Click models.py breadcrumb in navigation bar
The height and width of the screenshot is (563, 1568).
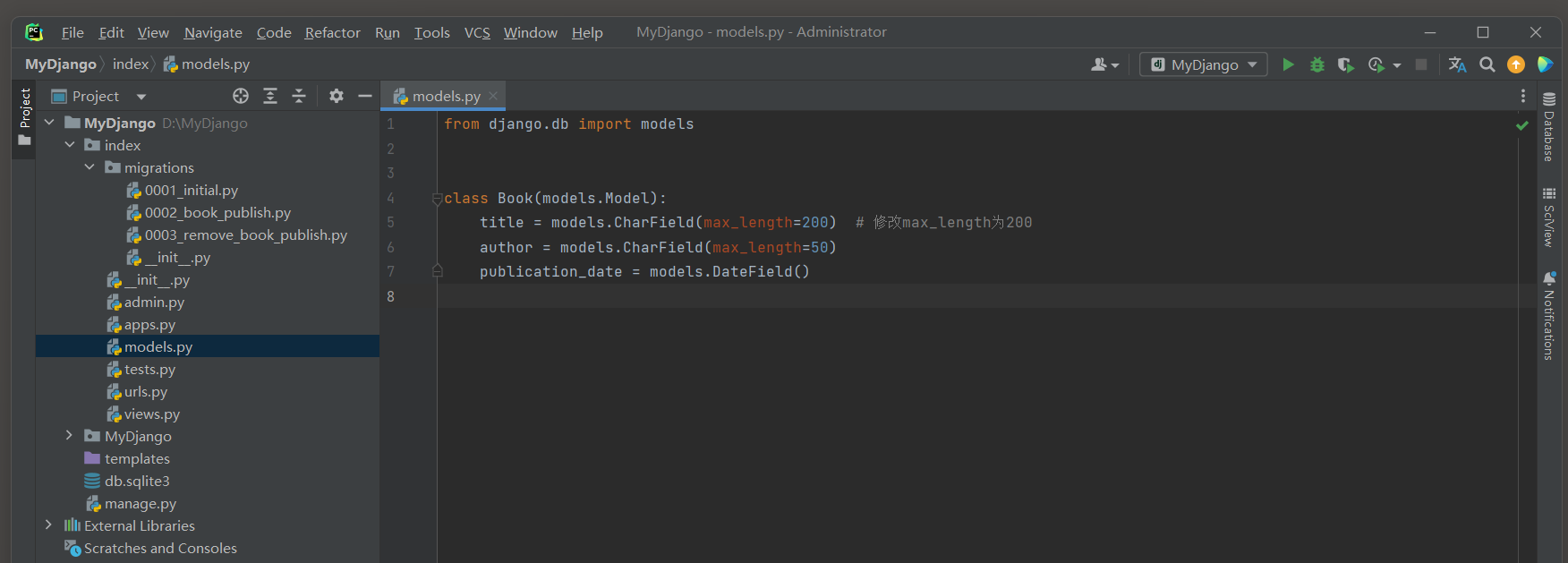point(207,64)
